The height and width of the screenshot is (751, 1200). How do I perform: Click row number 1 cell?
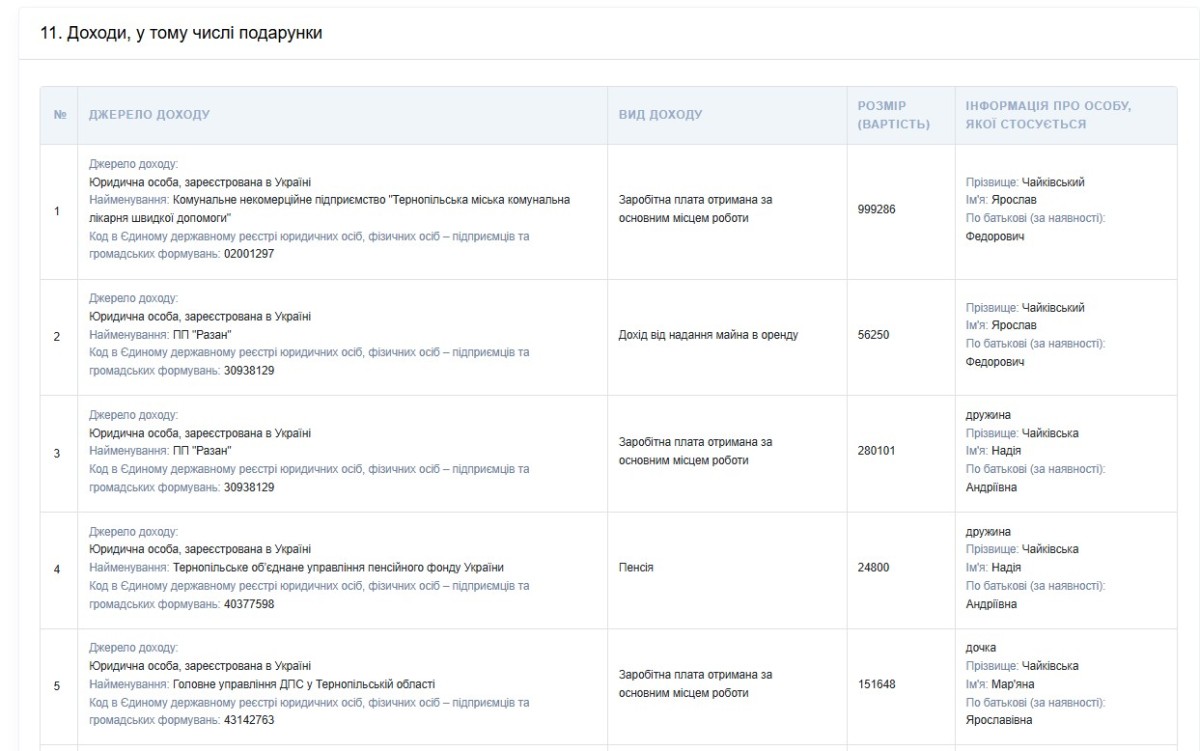point(58,212)
